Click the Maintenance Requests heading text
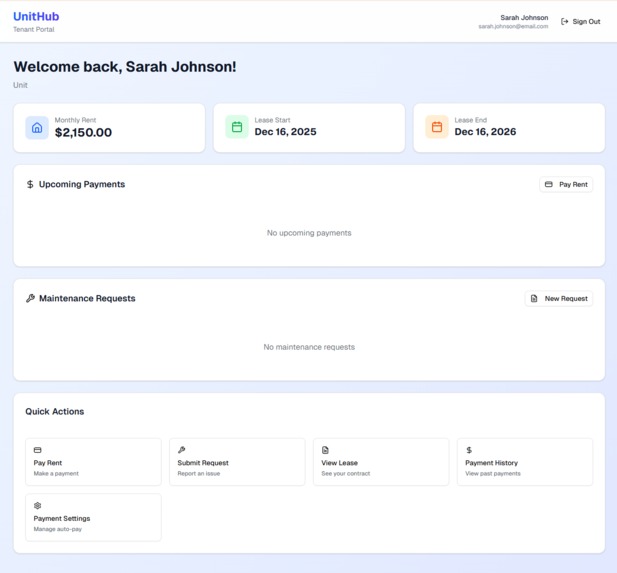 coord(87,298)
